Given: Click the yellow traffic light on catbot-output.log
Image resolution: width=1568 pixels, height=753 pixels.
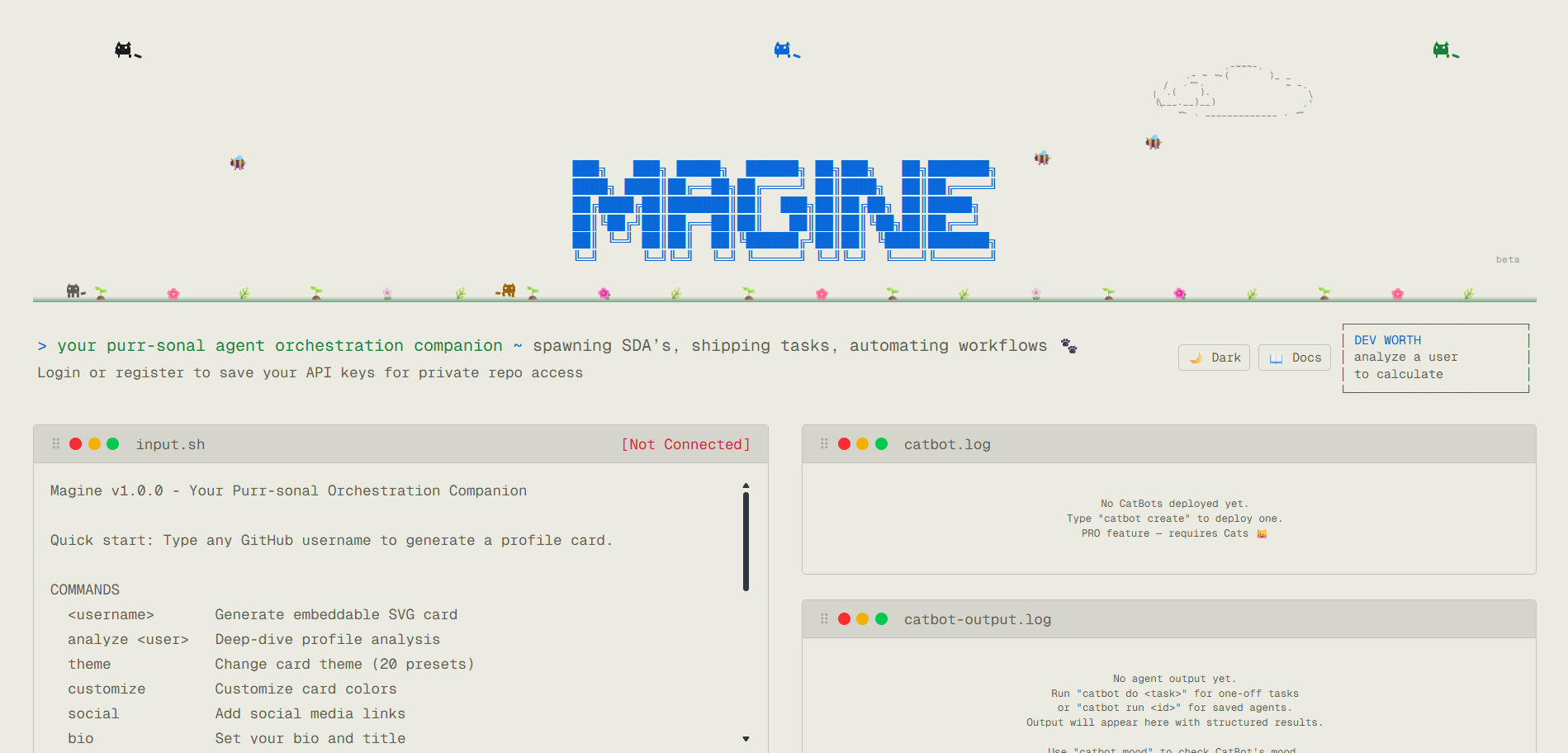Looking at the screenshot, I should coord(864,618).
